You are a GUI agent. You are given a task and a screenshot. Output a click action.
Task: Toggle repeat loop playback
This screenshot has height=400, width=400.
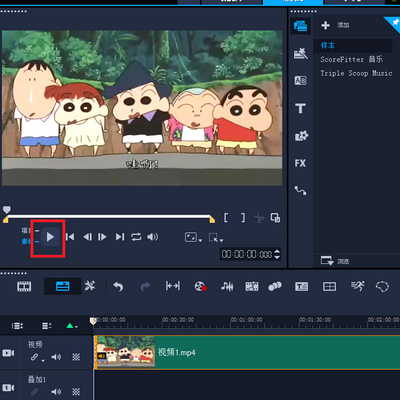136,237
